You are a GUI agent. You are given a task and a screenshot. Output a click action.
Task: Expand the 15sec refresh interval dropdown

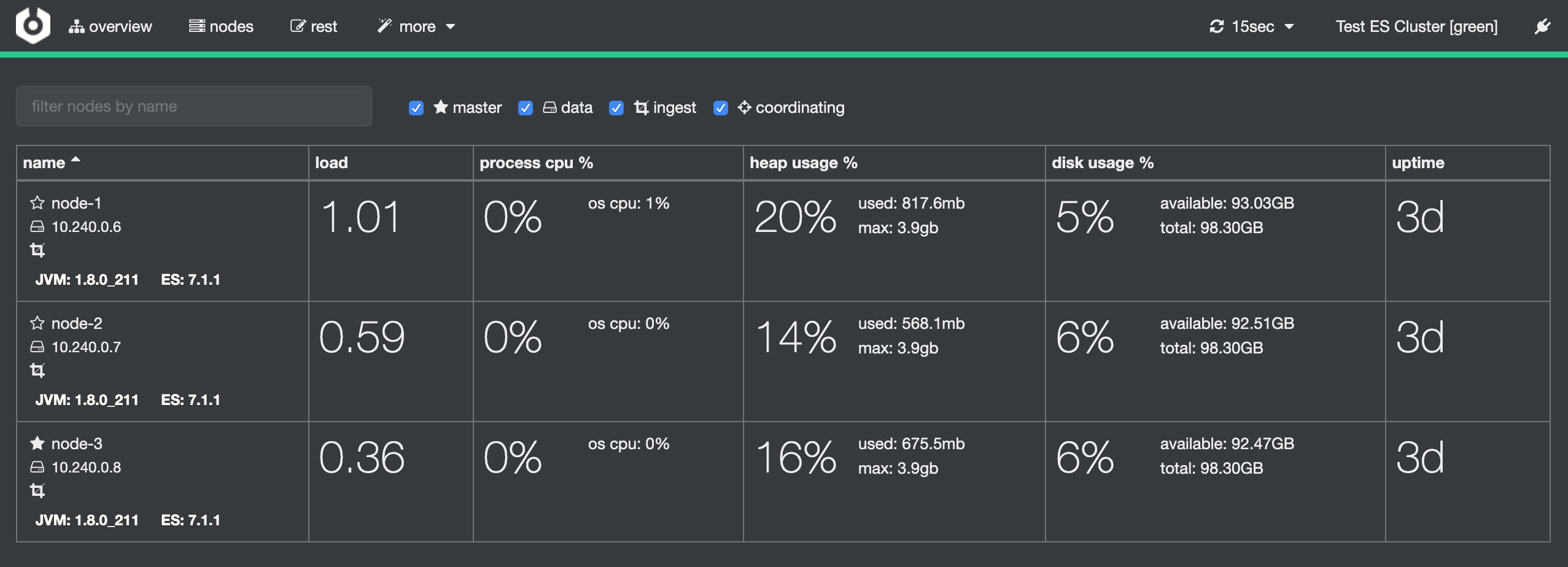pyautogui.click(x=1251, y=26)
